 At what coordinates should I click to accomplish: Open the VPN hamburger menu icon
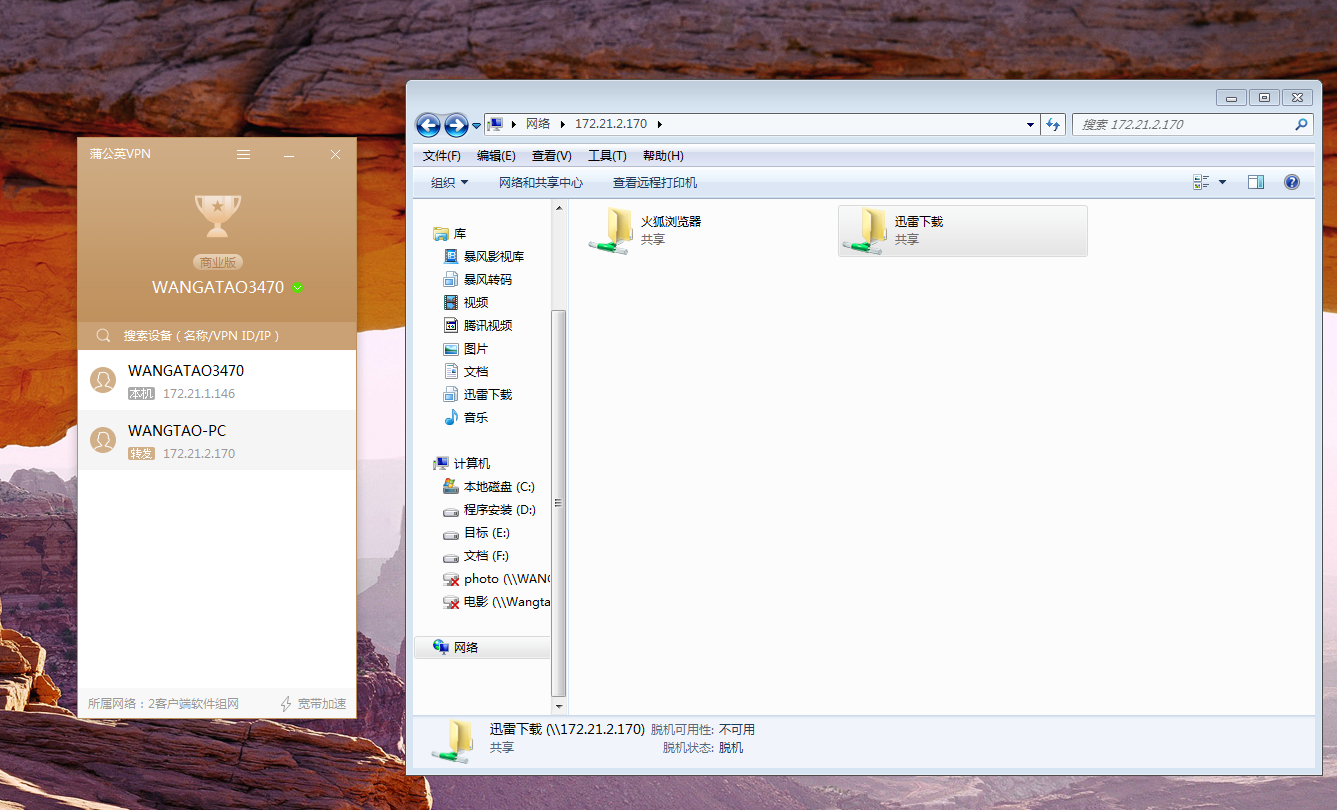(x=243, y=154)
